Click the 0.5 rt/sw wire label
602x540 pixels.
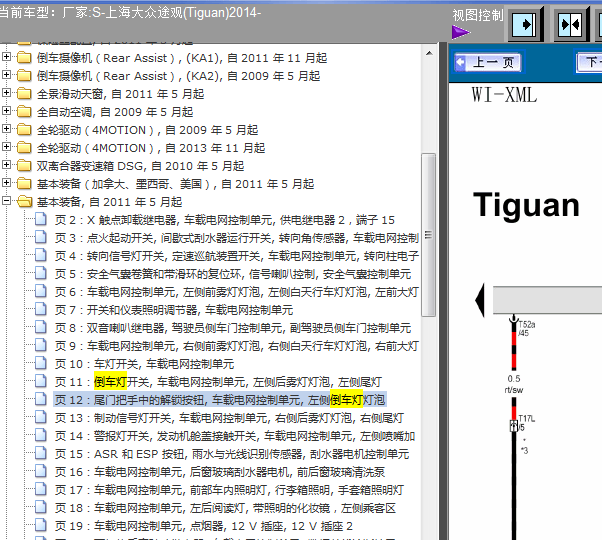[x=514, y=384]
